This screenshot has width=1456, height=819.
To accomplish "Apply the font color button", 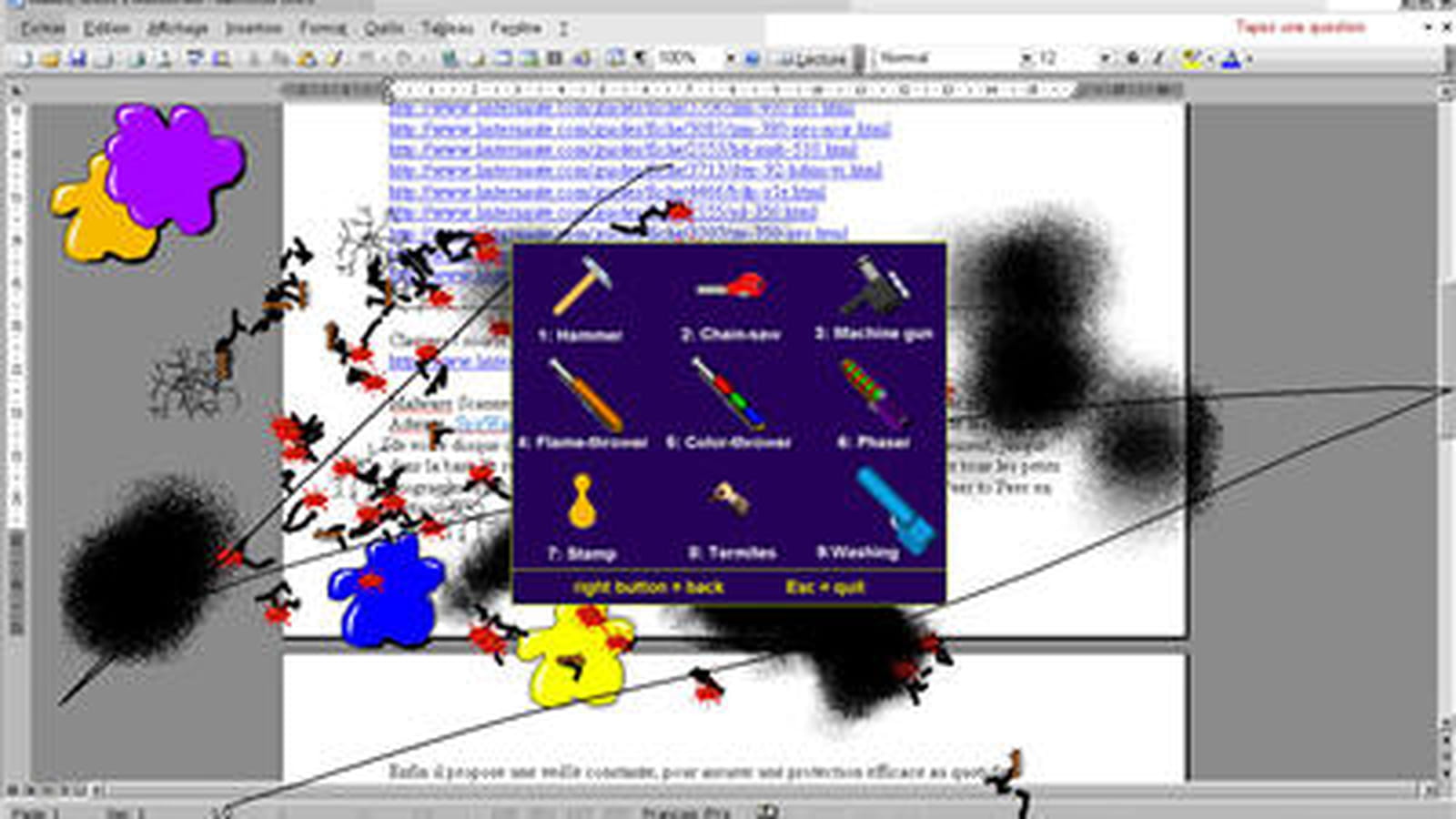I will [1231, 59].
